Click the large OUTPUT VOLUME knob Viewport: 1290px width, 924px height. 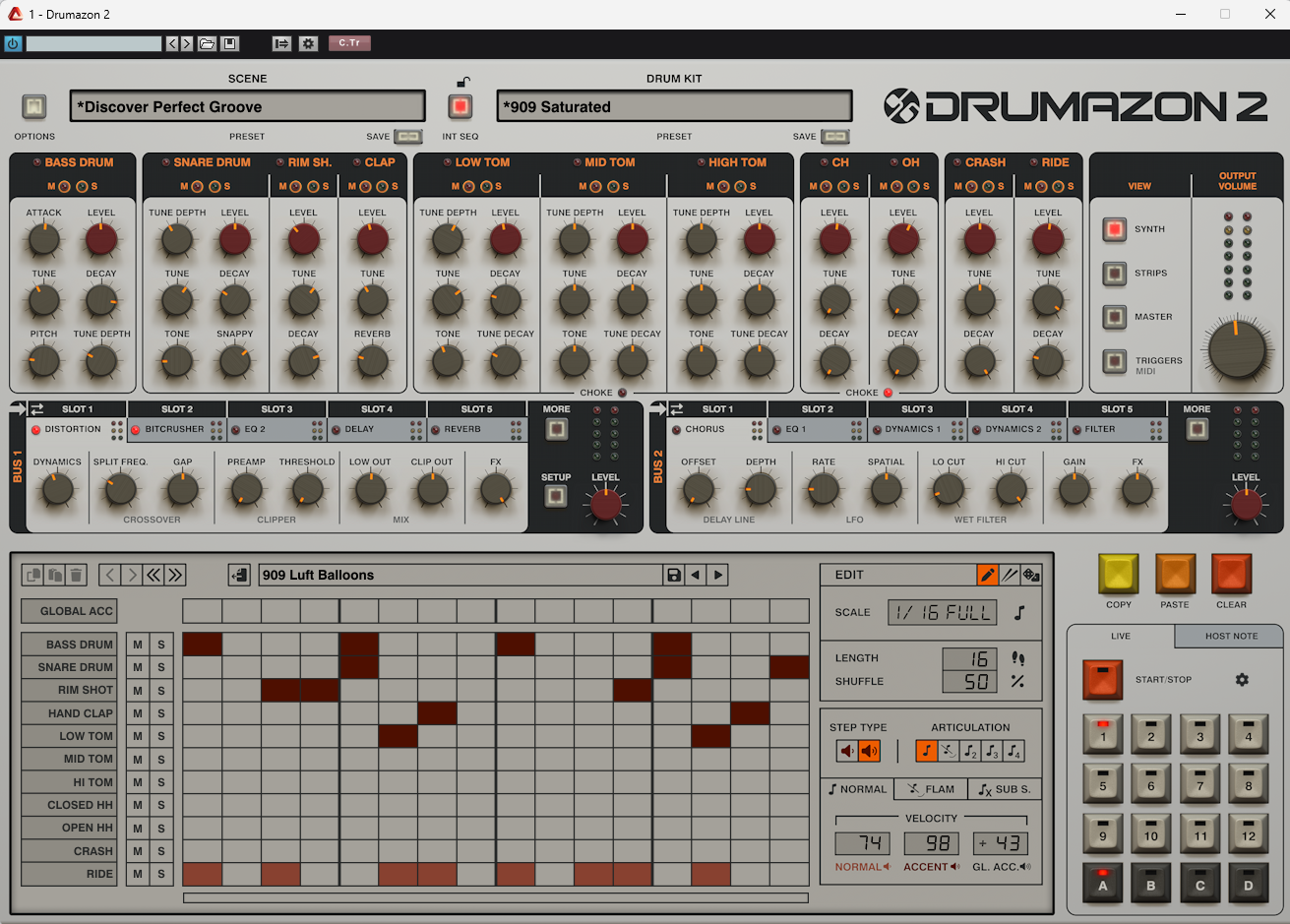(x=1237, y=348)
